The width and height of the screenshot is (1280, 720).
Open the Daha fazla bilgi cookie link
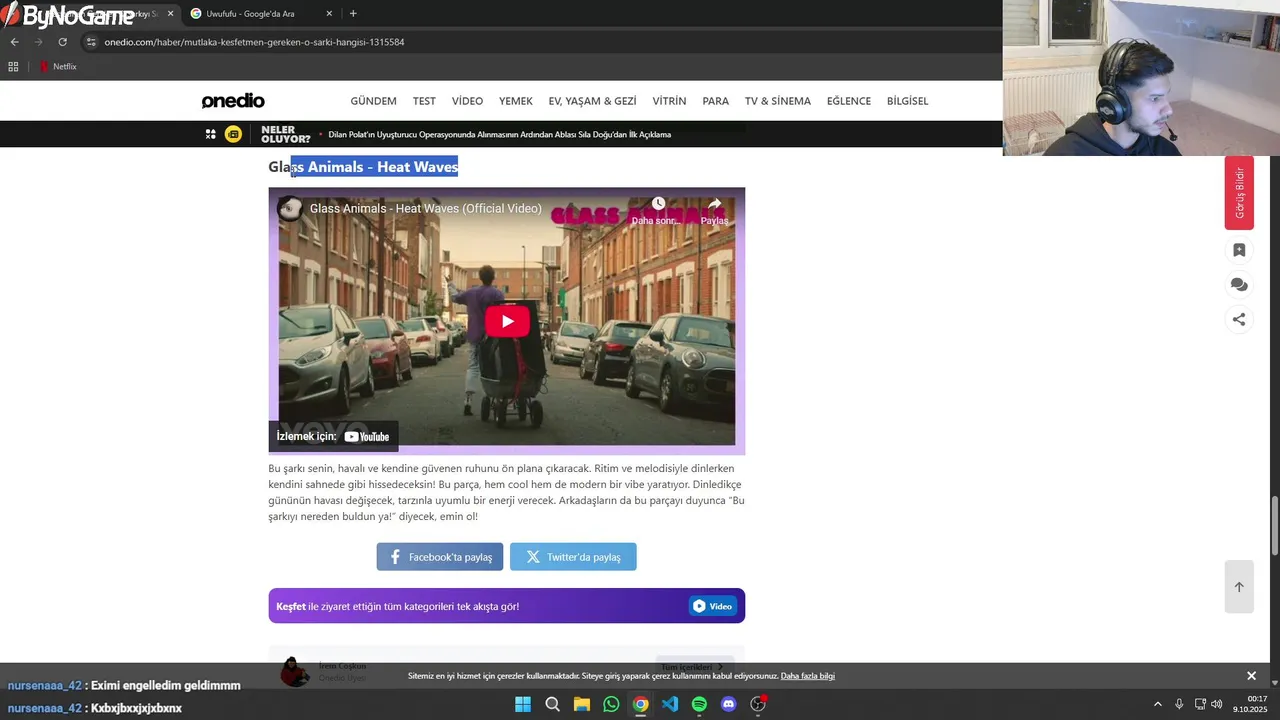coord(807,676)
